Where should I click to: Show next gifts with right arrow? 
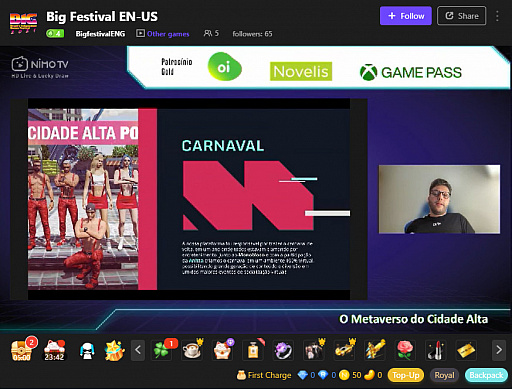click(x=499, y=350)
